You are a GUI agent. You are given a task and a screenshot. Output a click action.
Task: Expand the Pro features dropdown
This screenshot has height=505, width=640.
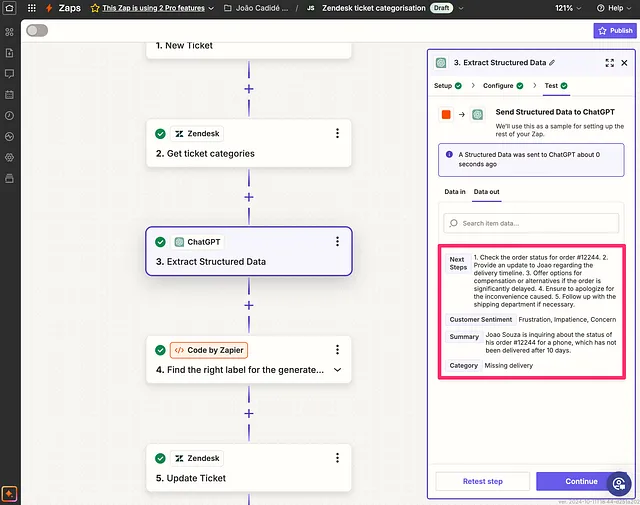click(211, 8)
